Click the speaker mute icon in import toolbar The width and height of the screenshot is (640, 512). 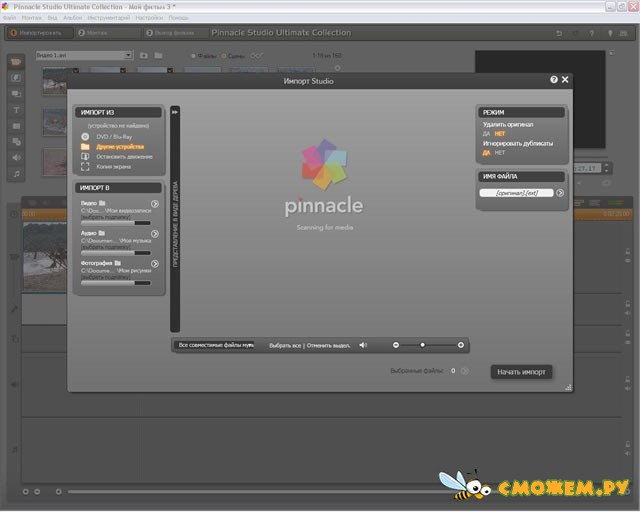click(x=363, y=345)
